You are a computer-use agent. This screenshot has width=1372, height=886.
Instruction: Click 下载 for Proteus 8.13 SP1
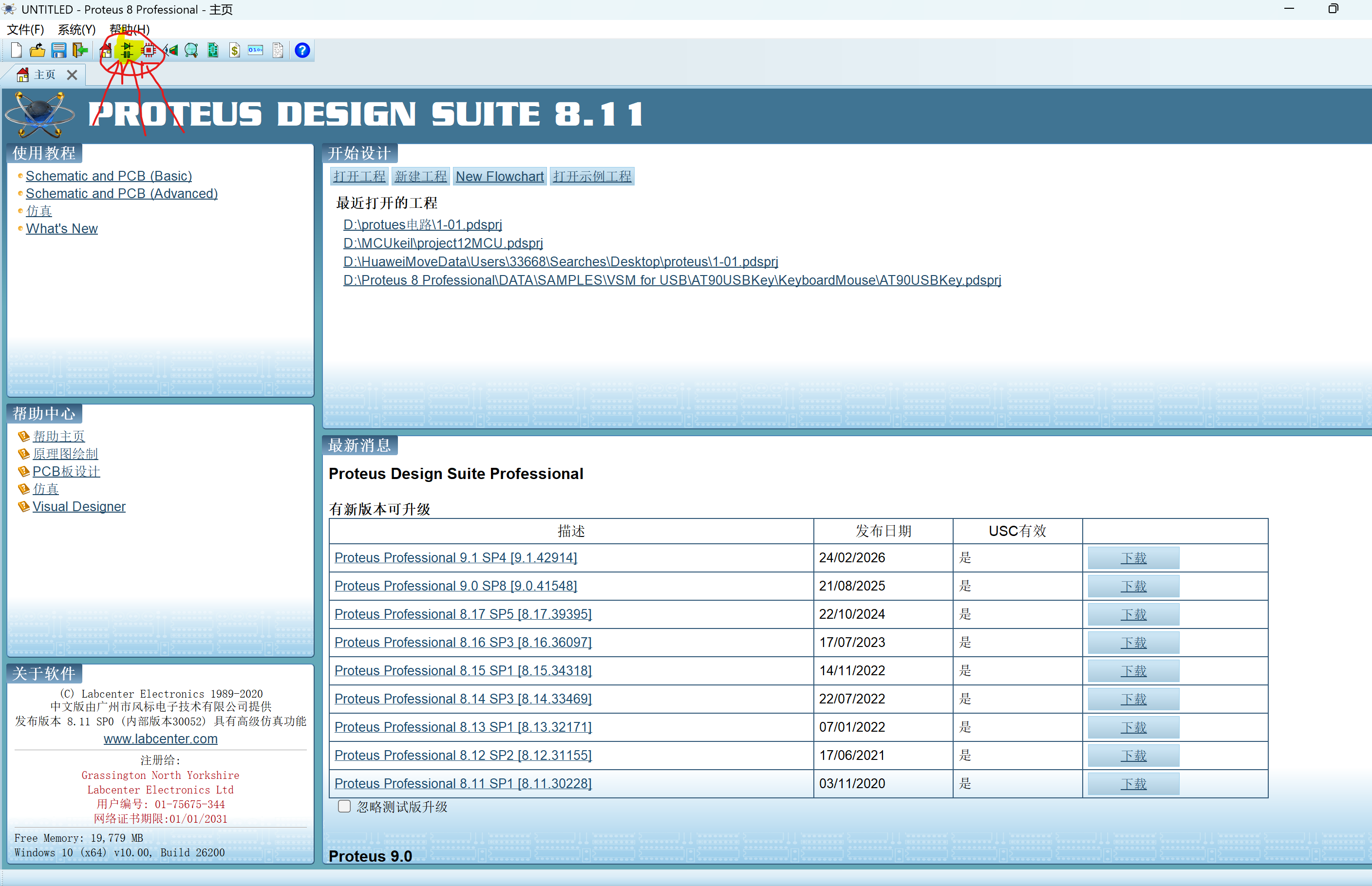(x=1133, y=728)
